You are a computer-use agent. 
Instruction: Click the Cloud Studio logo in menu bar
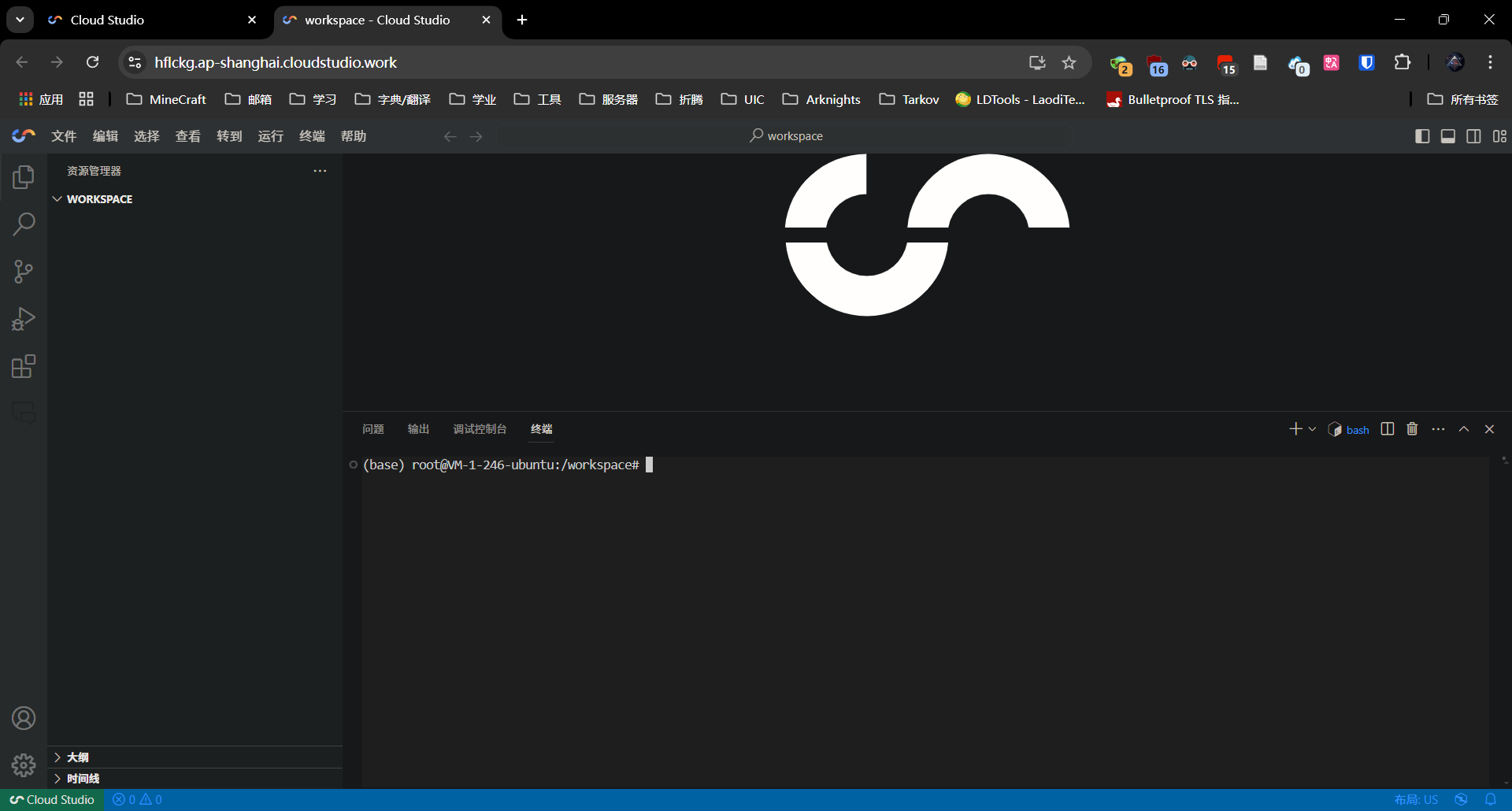tap(24, 136)
